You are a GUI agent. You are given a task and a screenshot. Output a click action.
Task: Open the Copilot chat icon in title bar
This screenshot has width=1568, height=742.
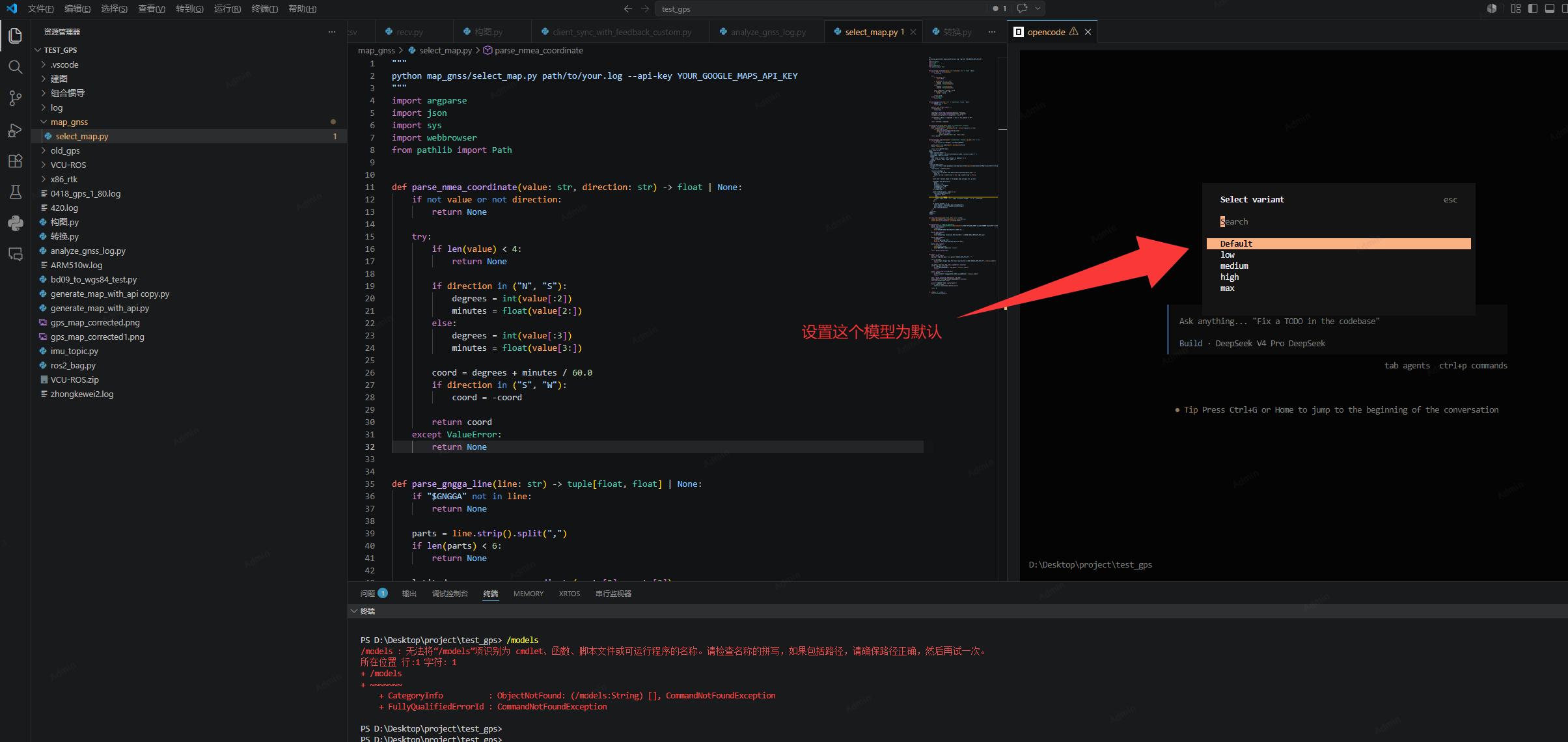pyautogui.click(x=1022, y=8)
